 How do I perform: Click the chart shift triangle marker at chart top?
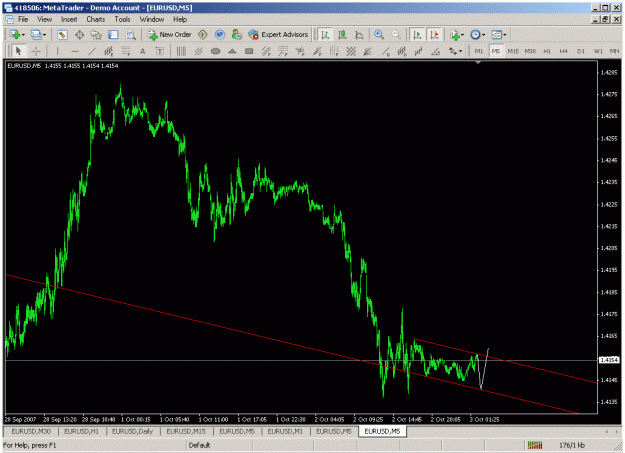click(x=478, y=63)
